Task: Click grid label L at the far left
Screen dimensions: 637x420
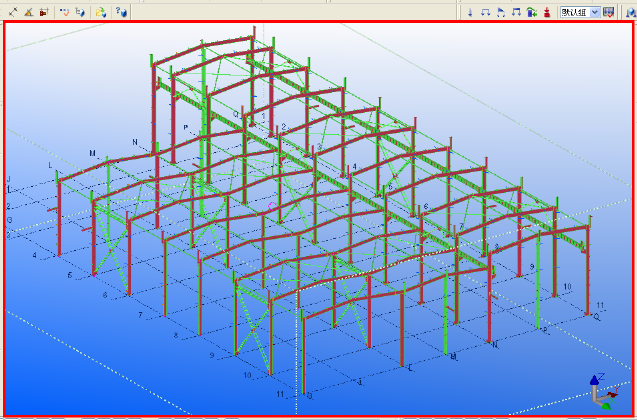Action: (51, 165)
